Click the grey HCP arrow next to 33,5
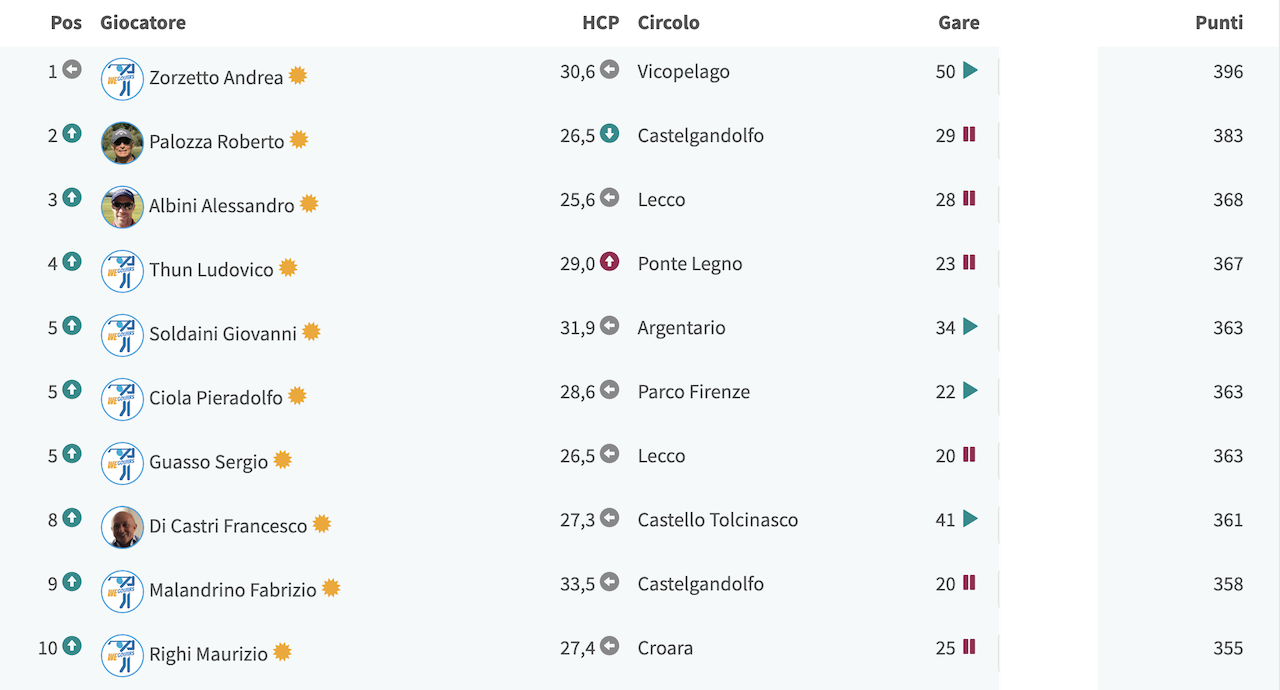Viewport: 1280px width, 690px height. click(x=610, y=582)
